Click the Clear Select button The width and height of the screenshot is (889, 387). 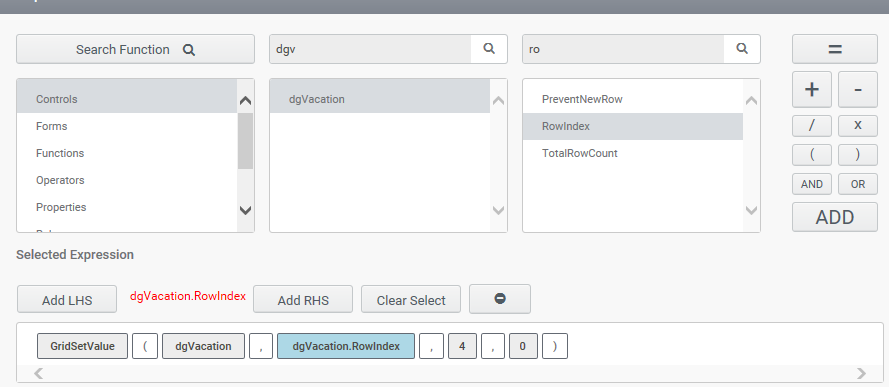[x=411, y=300]
